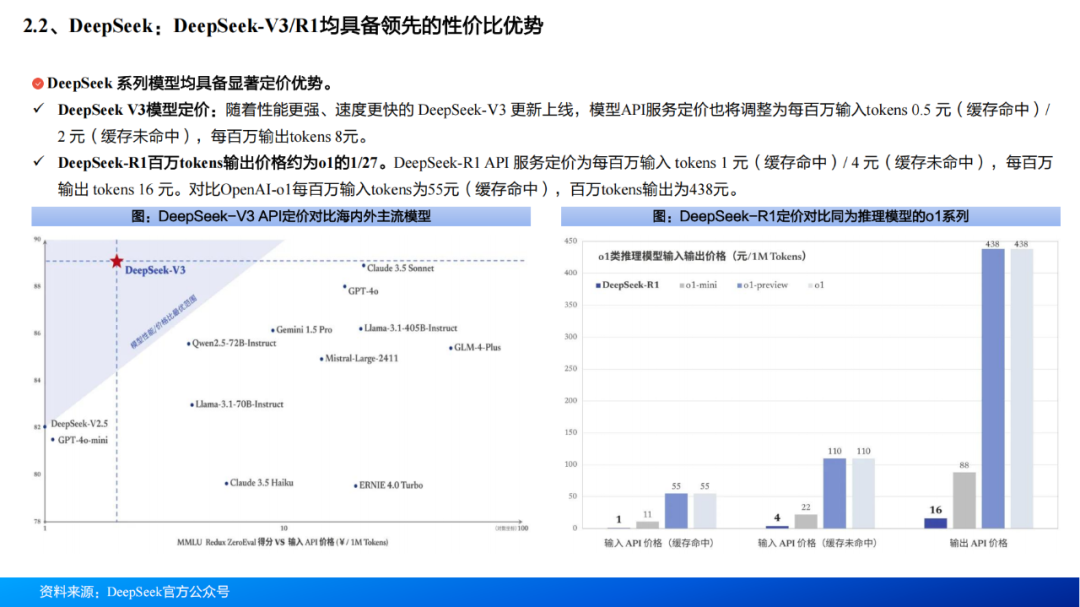This screenshot has width=1080, height=607.
Task: Select the "o1" legend entry
Action: click(x=816, y=285)
